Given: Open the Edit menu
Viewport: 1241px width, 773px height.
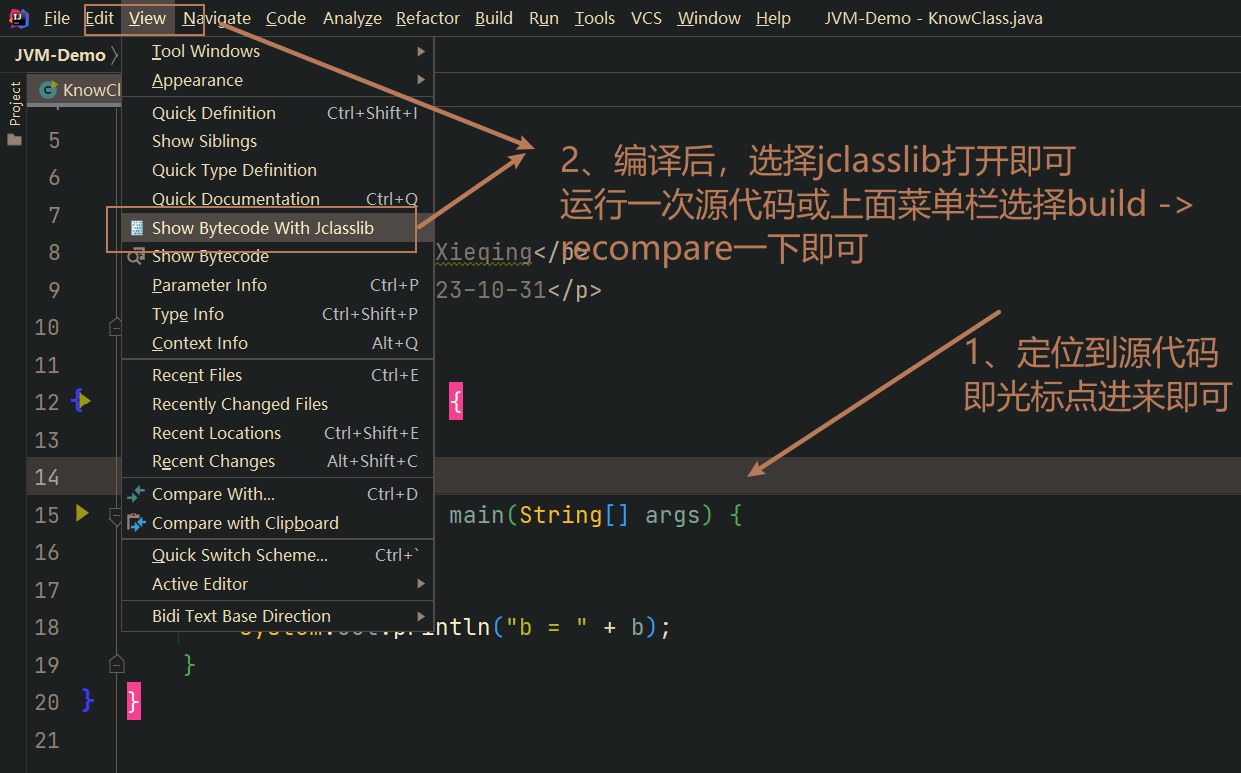Looking at the screenshot, I should (99, 18).
